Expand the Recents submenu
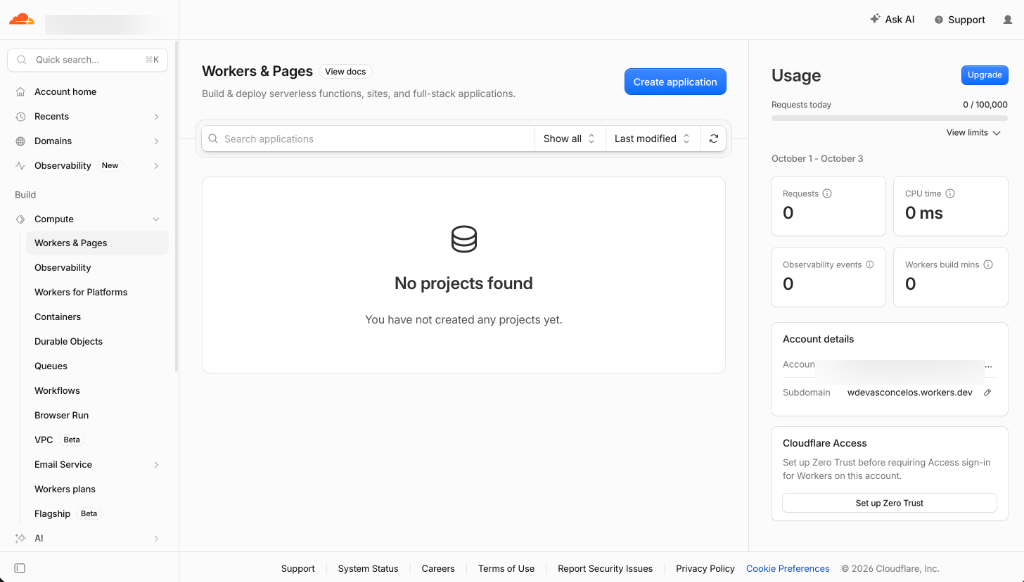 tap(156, 116)
